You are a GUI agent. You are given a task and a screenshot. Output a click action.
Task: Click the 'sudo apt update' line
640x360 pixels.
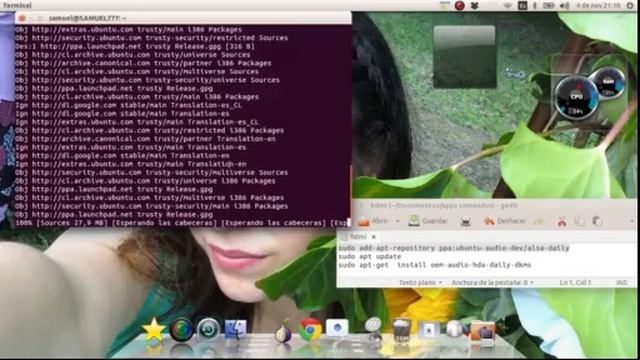[370, 257]
